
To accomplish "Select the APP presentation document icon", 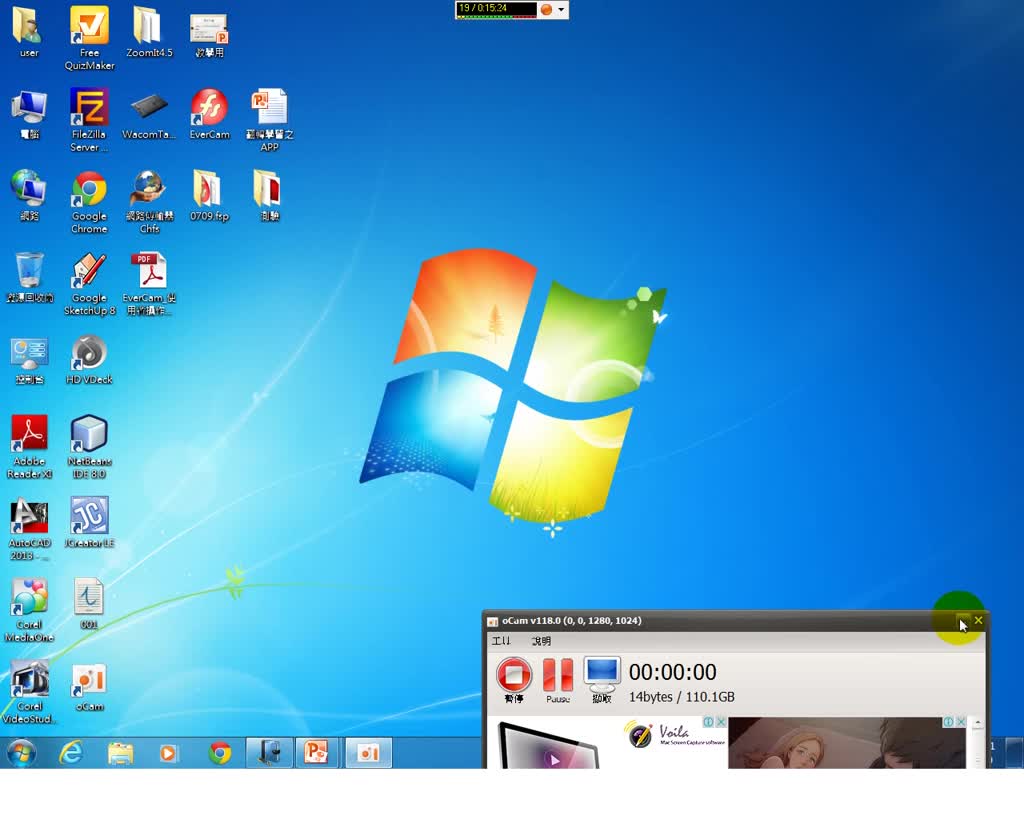I will (x=269, y=119).
